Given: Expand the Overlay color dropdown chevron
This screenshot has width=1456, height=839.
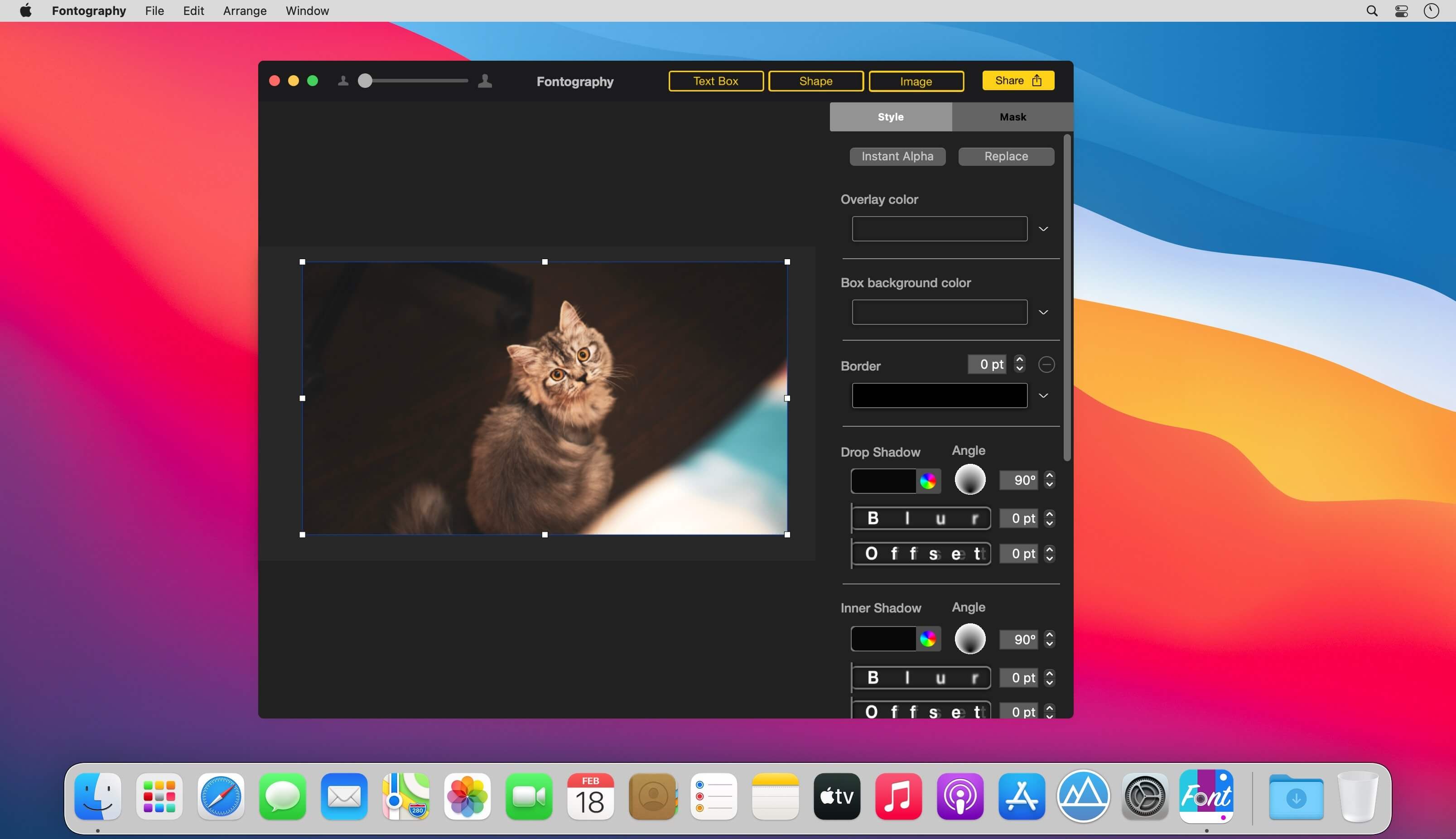Looking at the screenshot, I should (1043, 229).
